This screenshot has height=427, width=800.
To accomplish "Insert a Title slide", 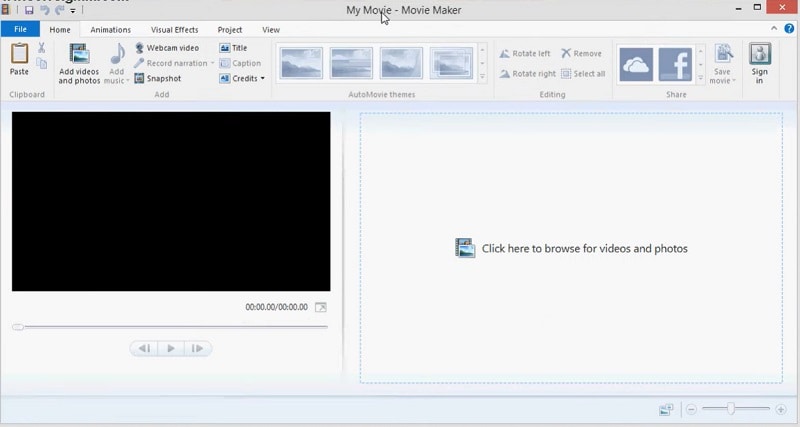I will [x=233, y=48].
